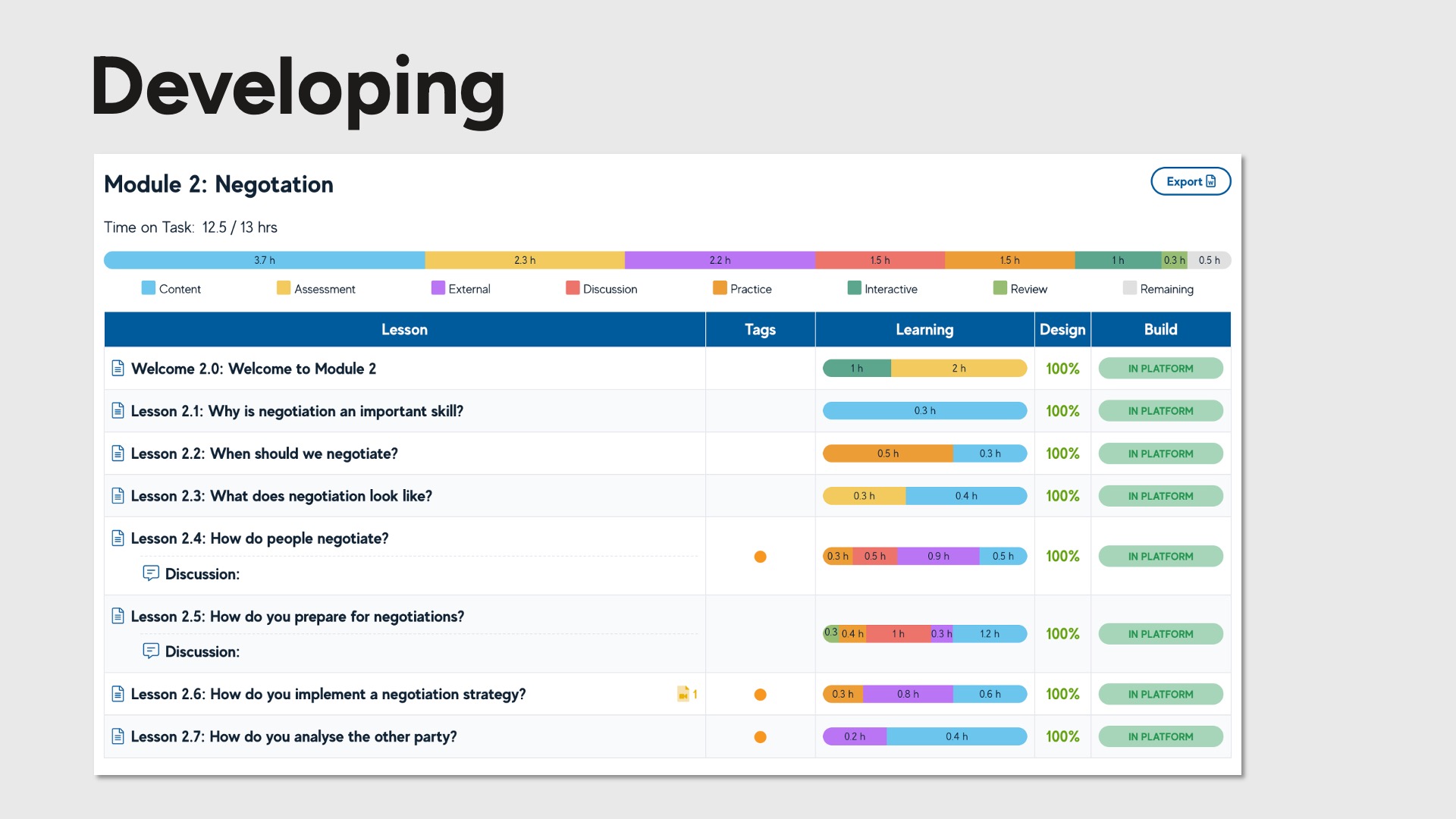1456x819 pixels.
Task: Click the External legend swatch
Action: 438,288
